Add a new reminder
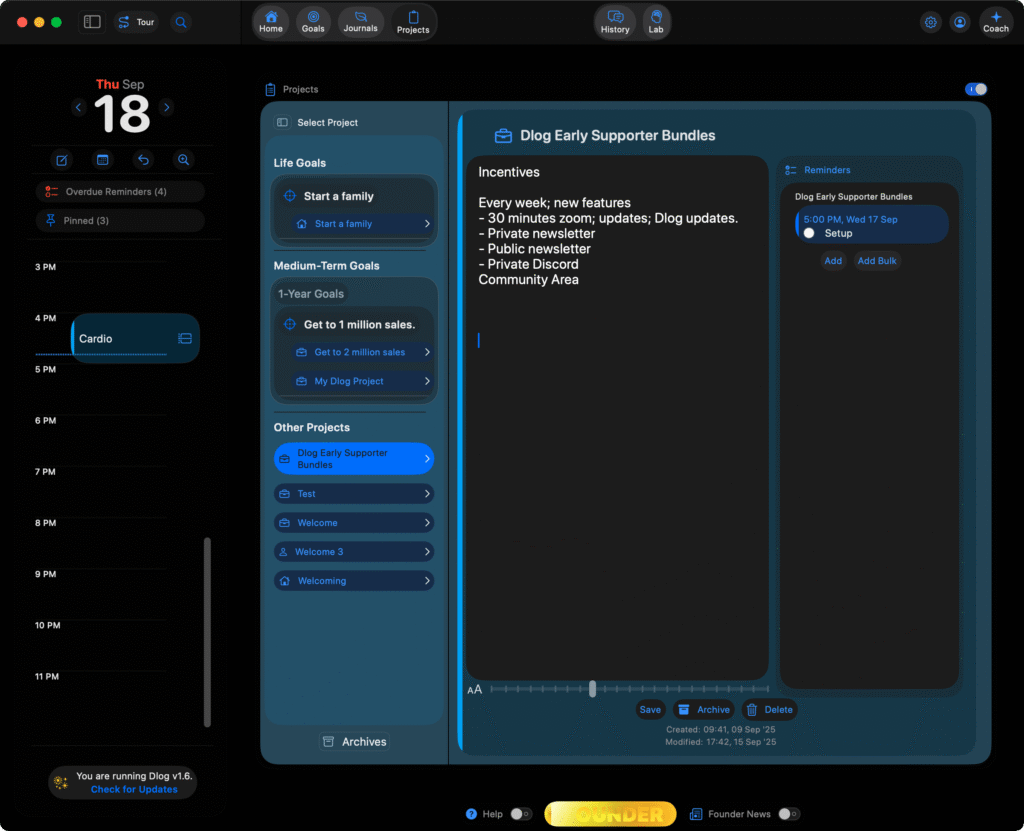The height and width of the screenshot is (831, 1024). [833, 261]
